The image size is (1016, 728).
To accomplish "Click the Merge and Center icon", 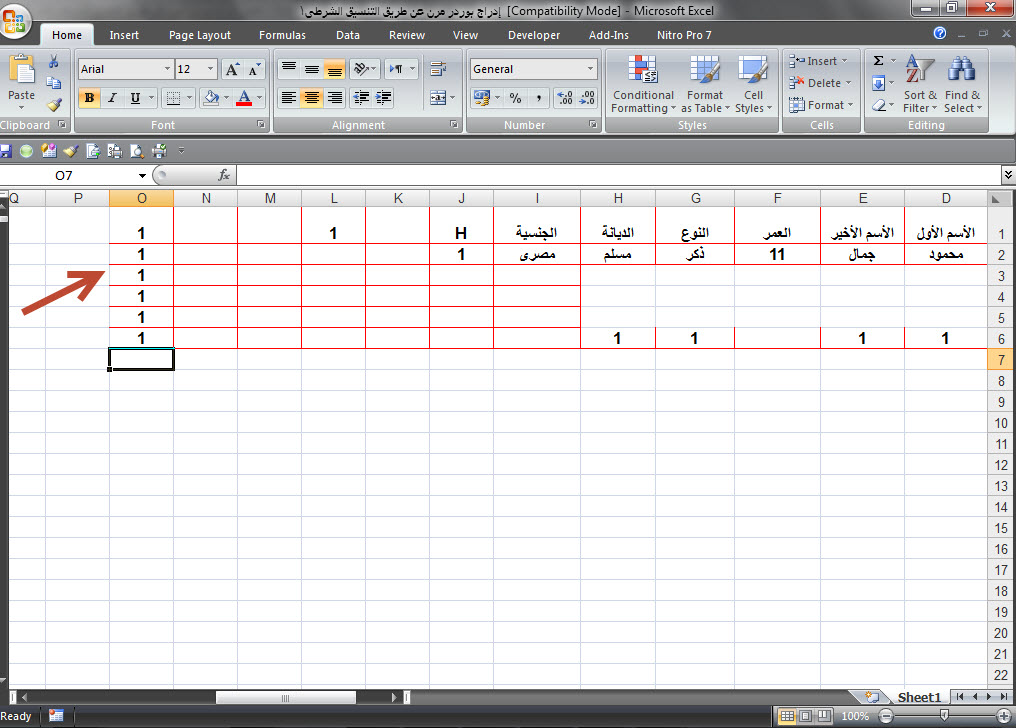I will [438, 98].
